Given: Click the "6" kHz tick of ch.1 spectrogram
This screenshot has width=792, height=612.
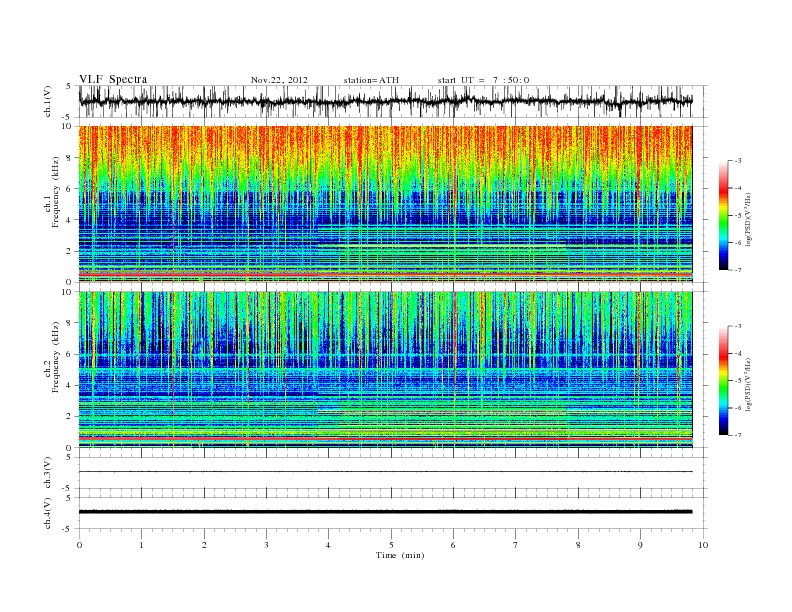Looking at the screenshot, I should click(x=69, y=189).
